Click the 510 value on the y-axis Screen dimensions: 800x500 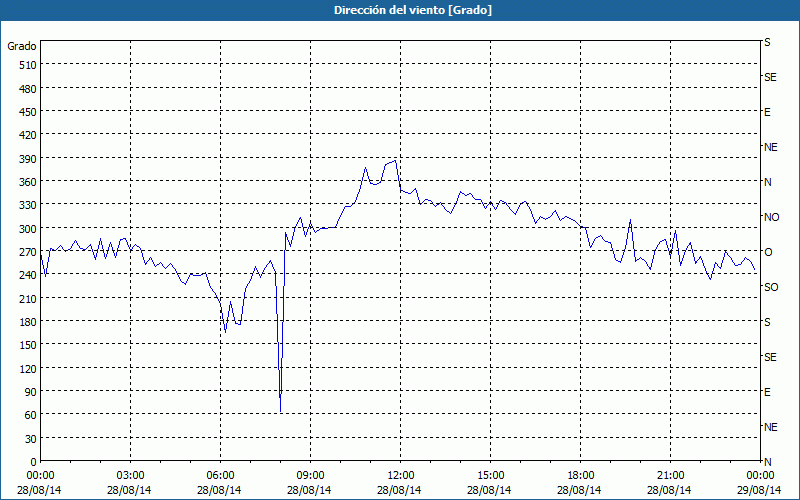click(28, 65)
